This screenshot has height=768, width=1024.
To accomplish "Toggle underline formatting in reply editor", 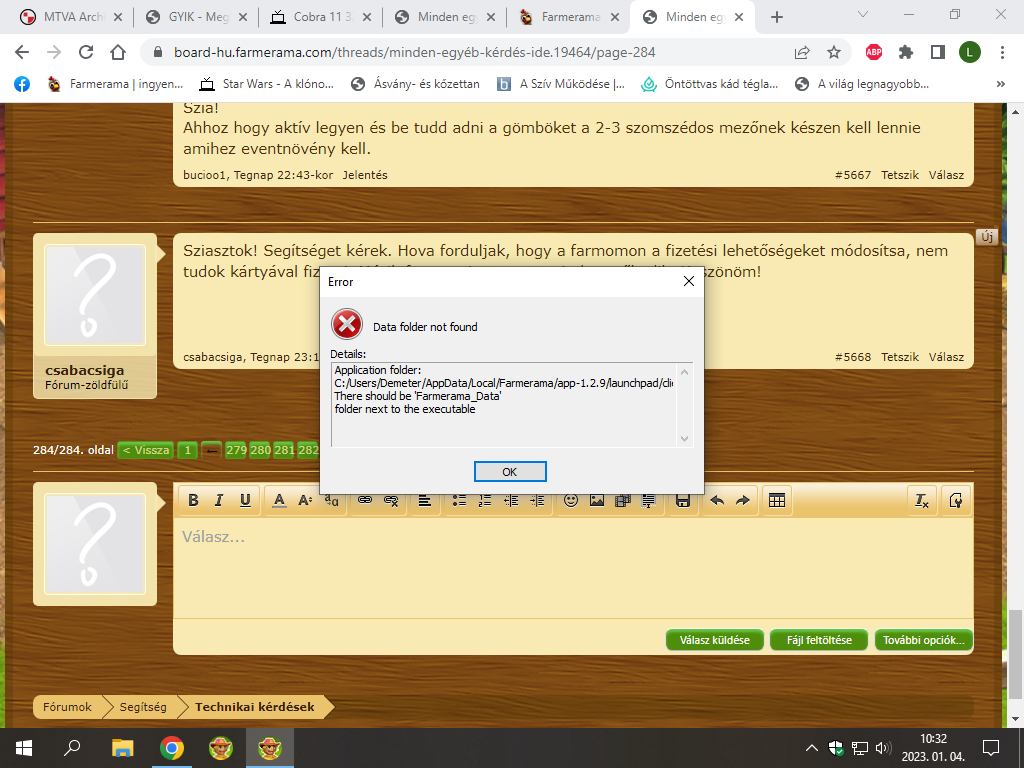I will click(x=244, y=500).
